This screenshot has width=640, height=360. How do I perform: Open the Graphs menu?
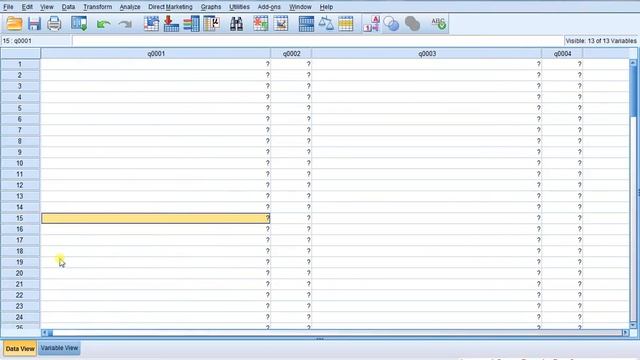[x=211, y=7]
